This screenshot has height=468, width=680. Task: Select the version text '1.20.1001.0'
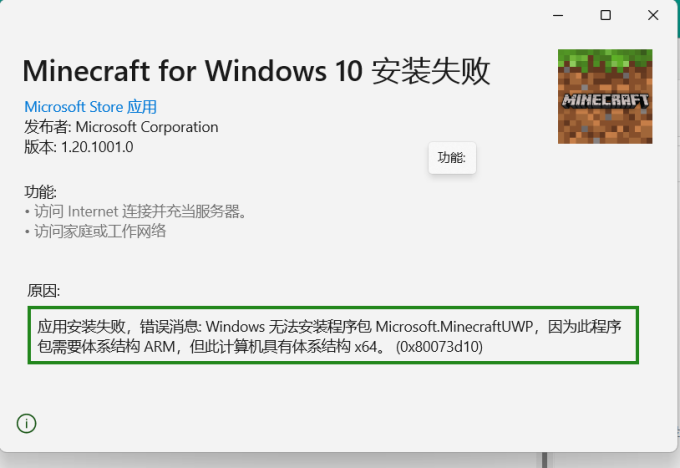97,147
